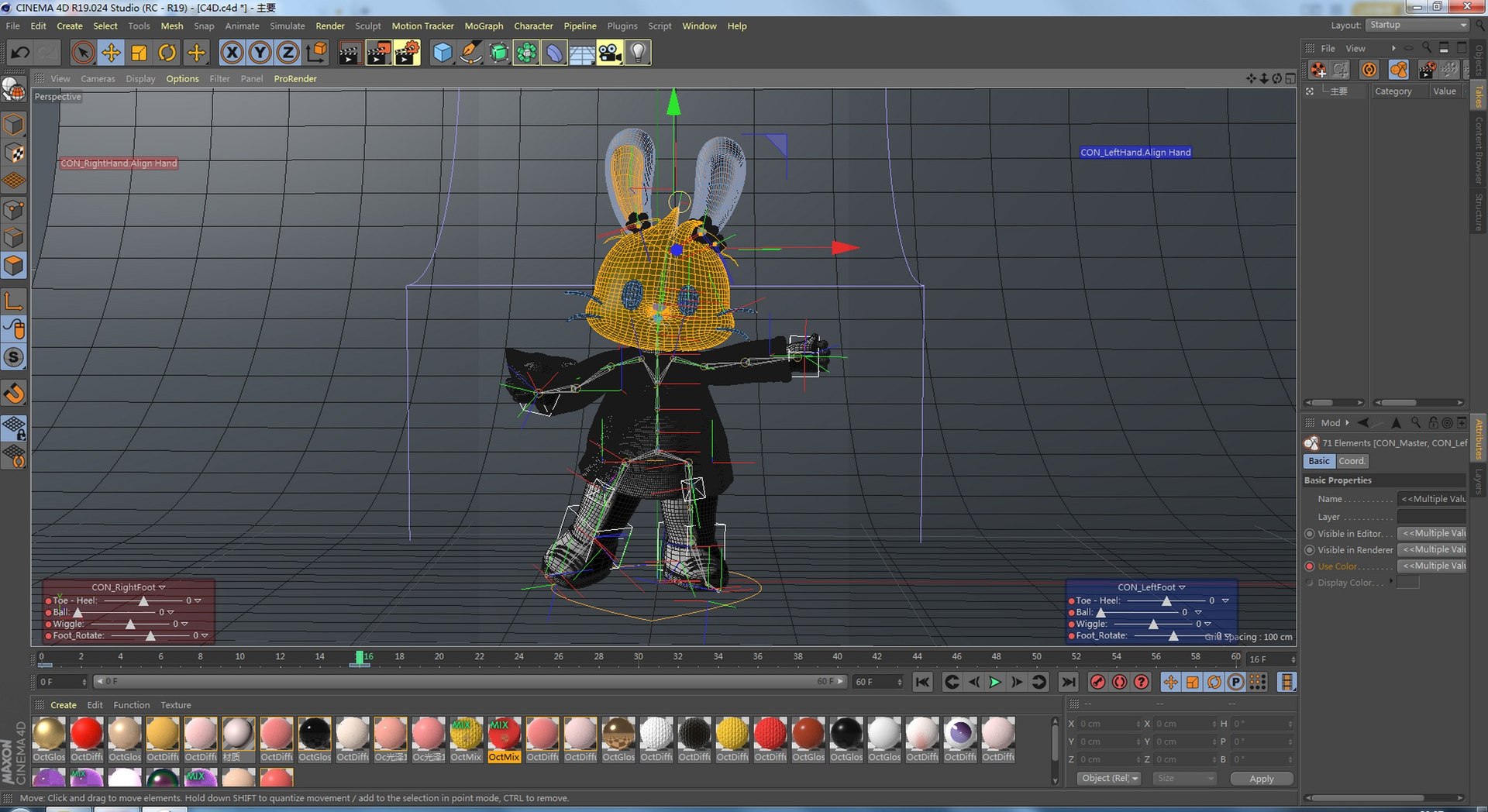
Task: Go to end of animation
Action: click(x=1068, y=682)
